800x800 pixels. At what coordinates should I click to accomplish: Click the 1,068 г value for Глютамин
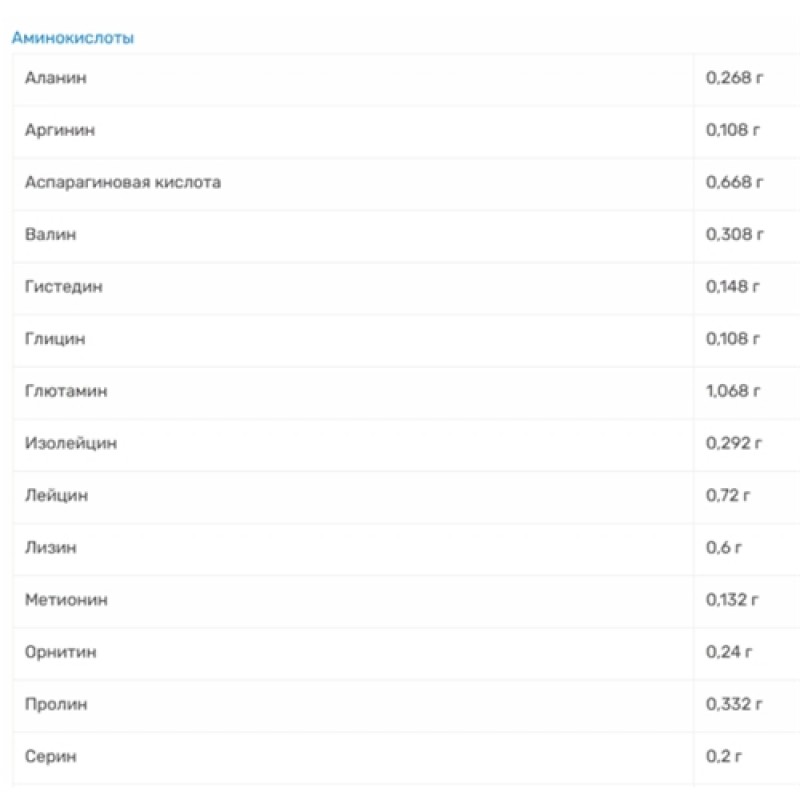(x=735, y=391)
